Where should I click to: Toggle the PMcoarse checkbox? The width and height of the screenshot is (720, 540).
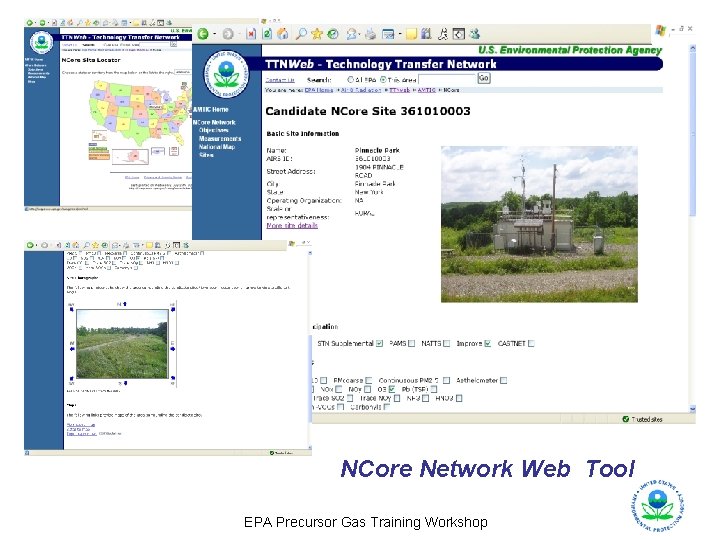point(369,380)
